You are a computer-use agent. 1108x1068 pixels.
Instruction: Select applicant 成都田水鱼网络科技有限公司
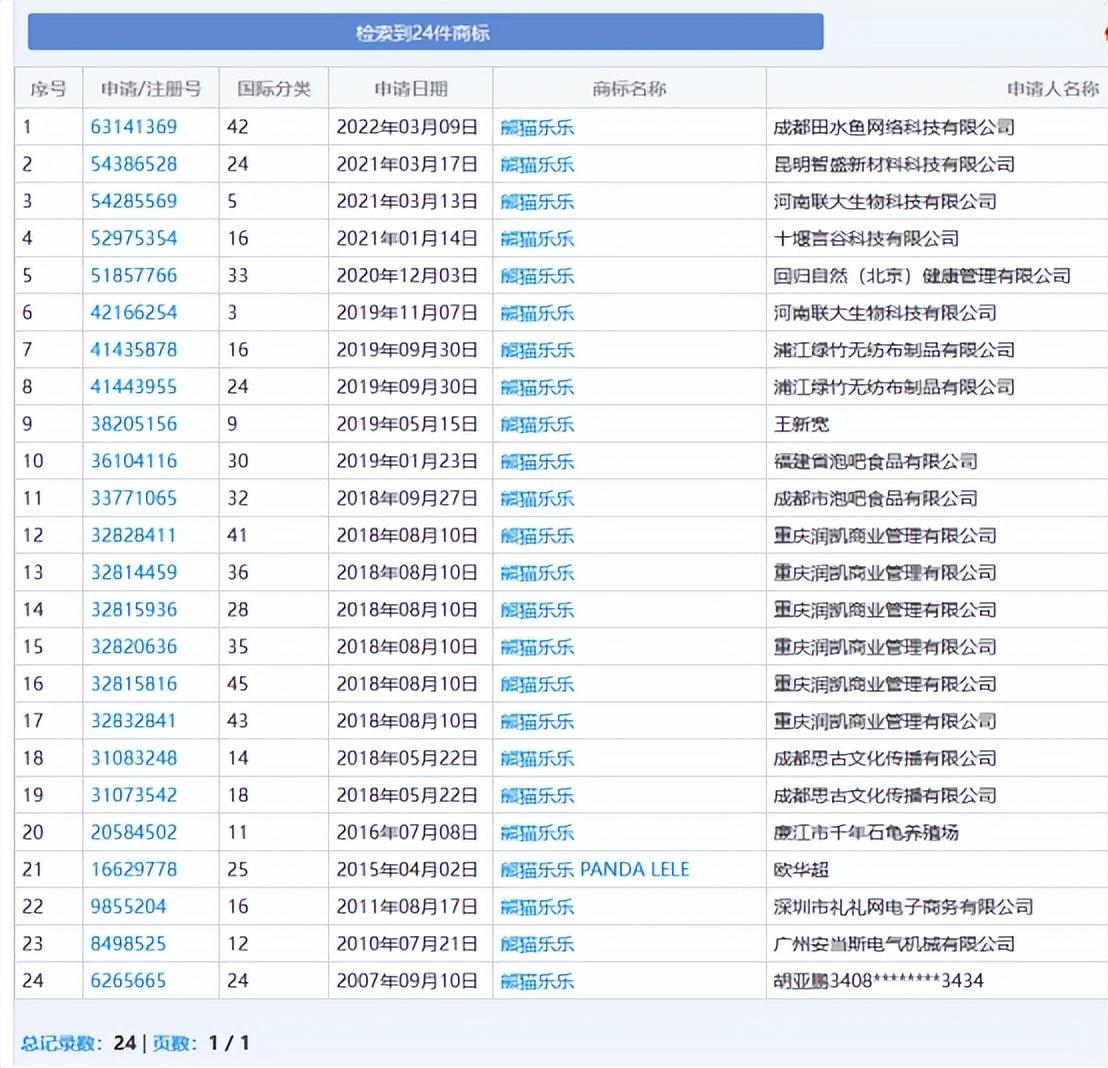point(894,127)
